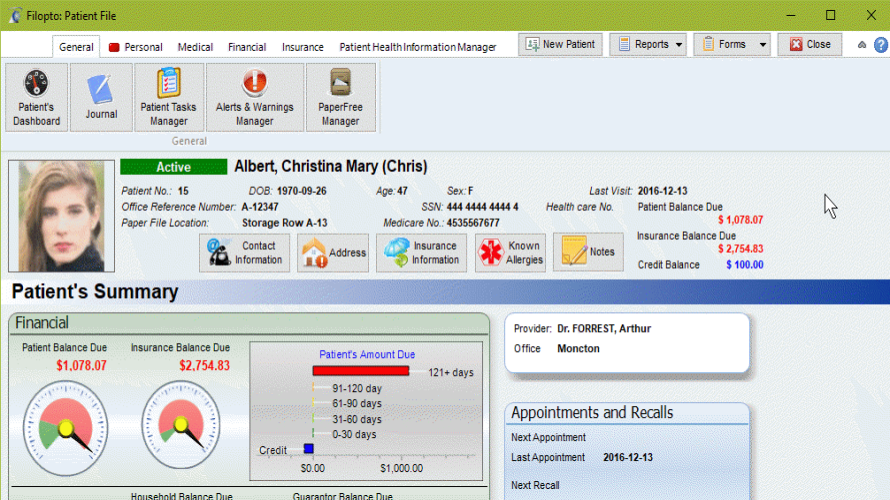
Task: Close the patient file with Close button
Action: (810, 44)
